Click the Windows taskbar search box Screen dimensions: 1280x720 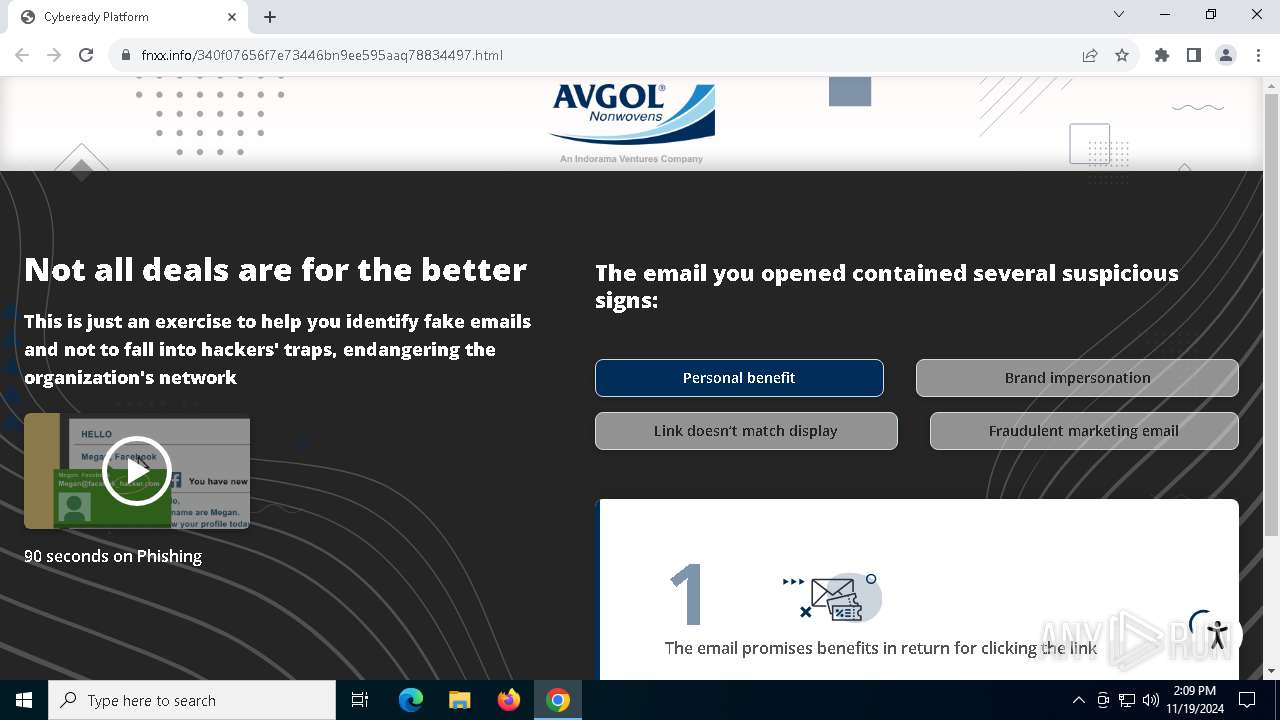[192, 700]
